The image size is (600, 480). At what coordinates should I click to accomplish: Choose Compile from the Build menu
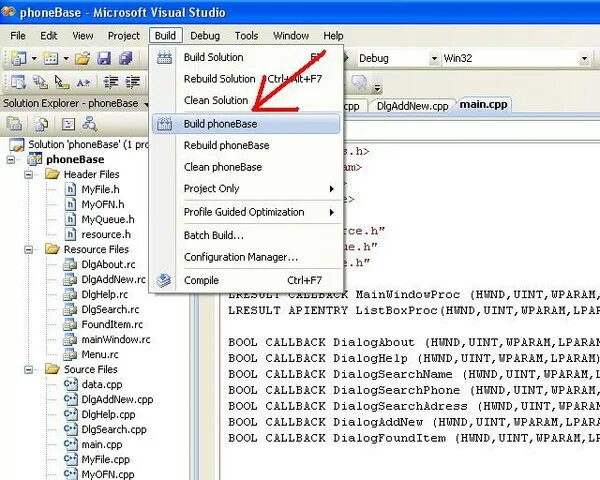tap(246, 280)
